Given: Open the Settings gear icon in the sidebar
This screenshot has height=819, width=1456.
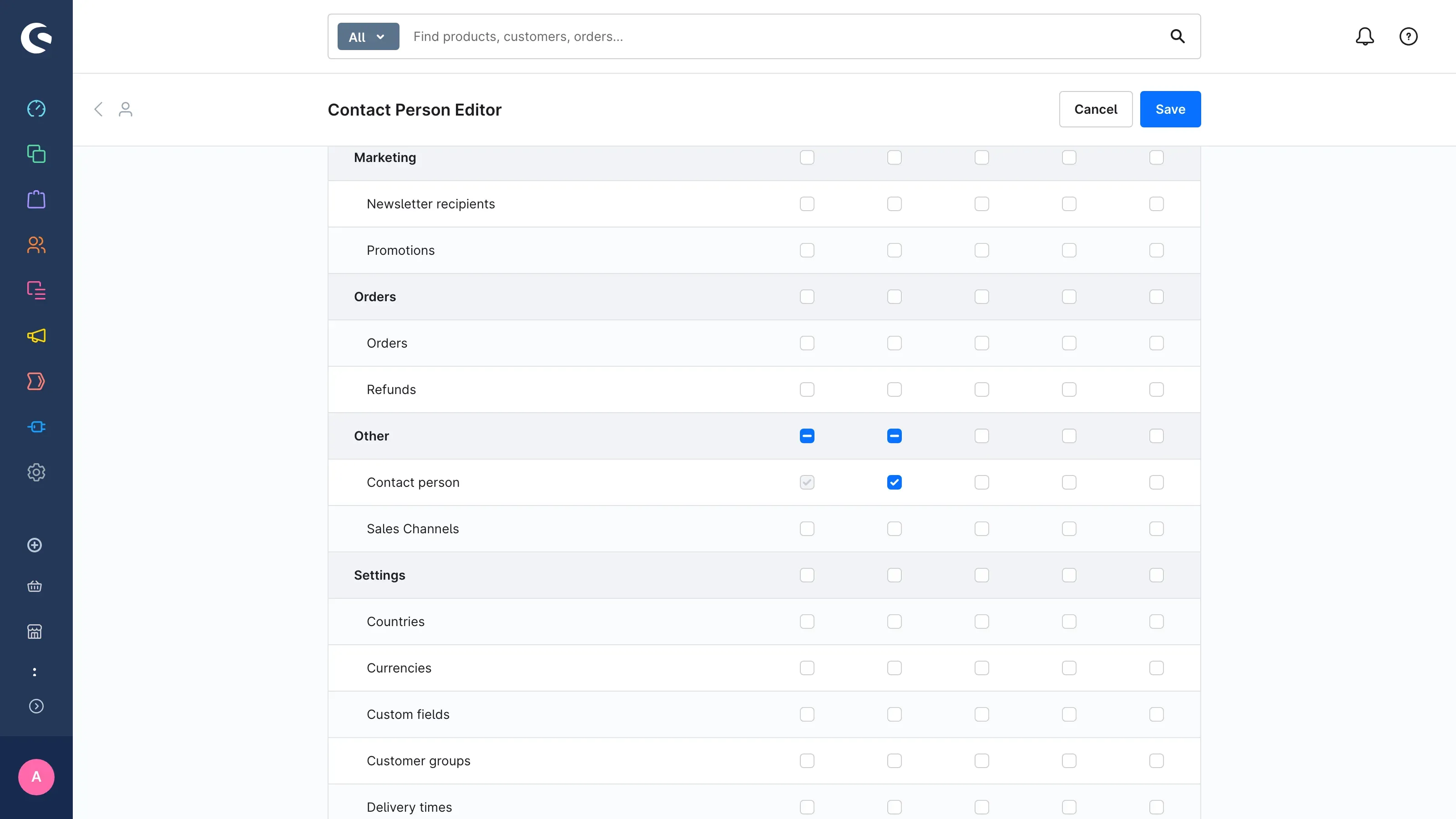Looking at the screenshot, I should pos(36,473).
